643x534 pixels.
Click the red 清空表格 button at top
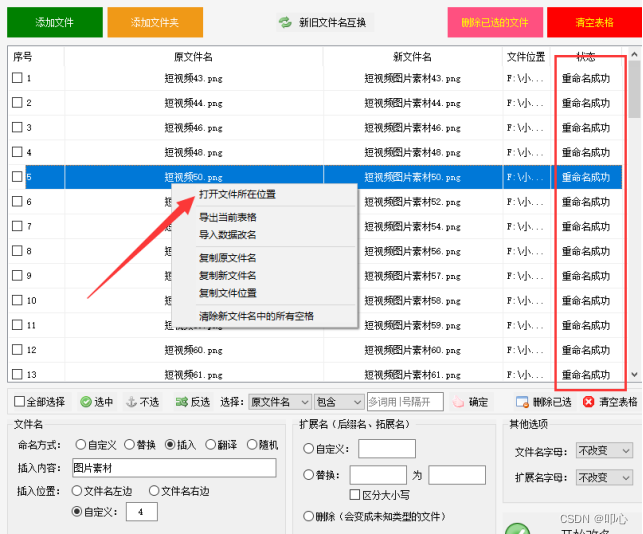click(x=594, y=22)
